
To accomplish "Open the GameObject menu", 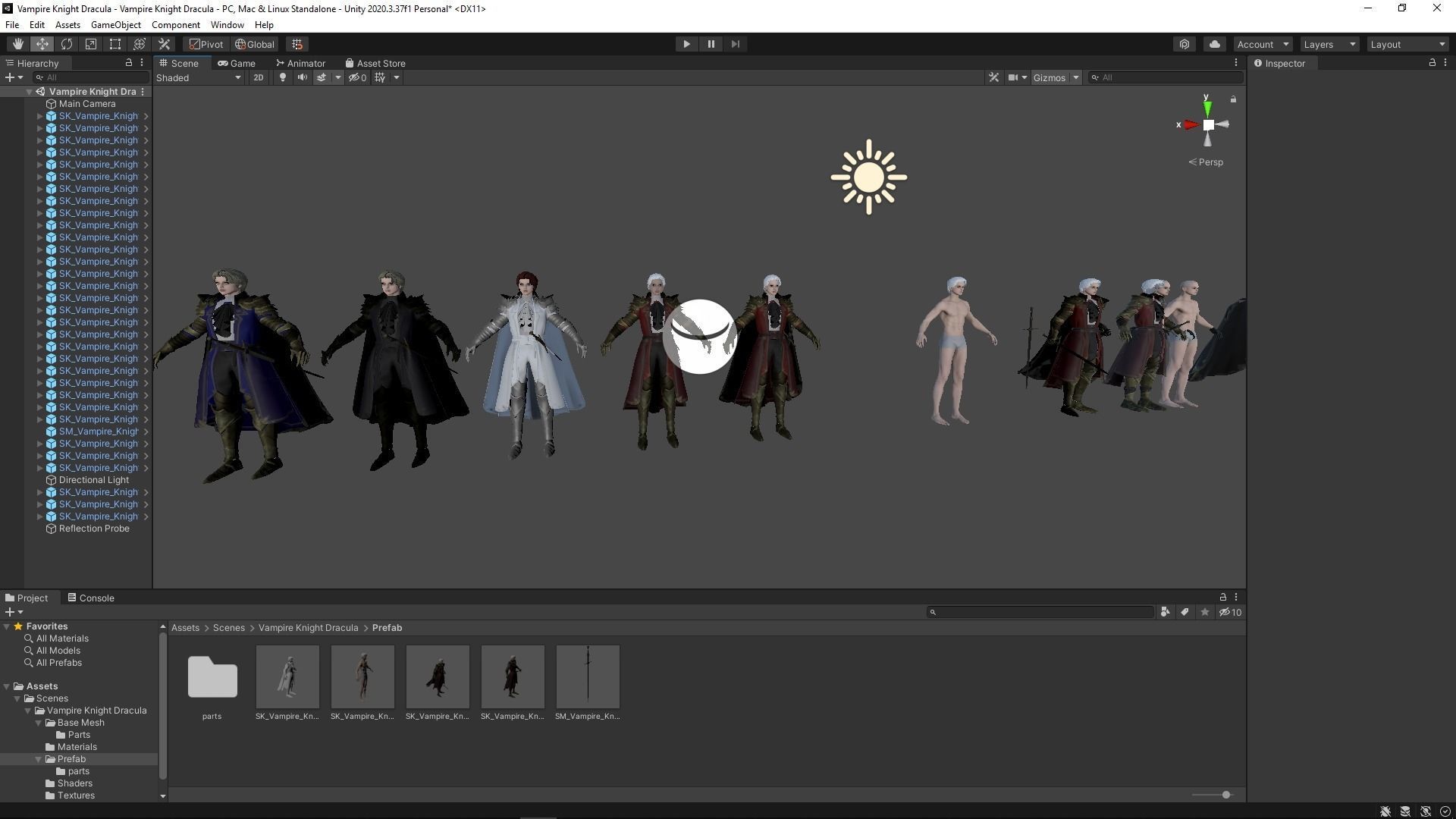I will [x=115, y=25].
